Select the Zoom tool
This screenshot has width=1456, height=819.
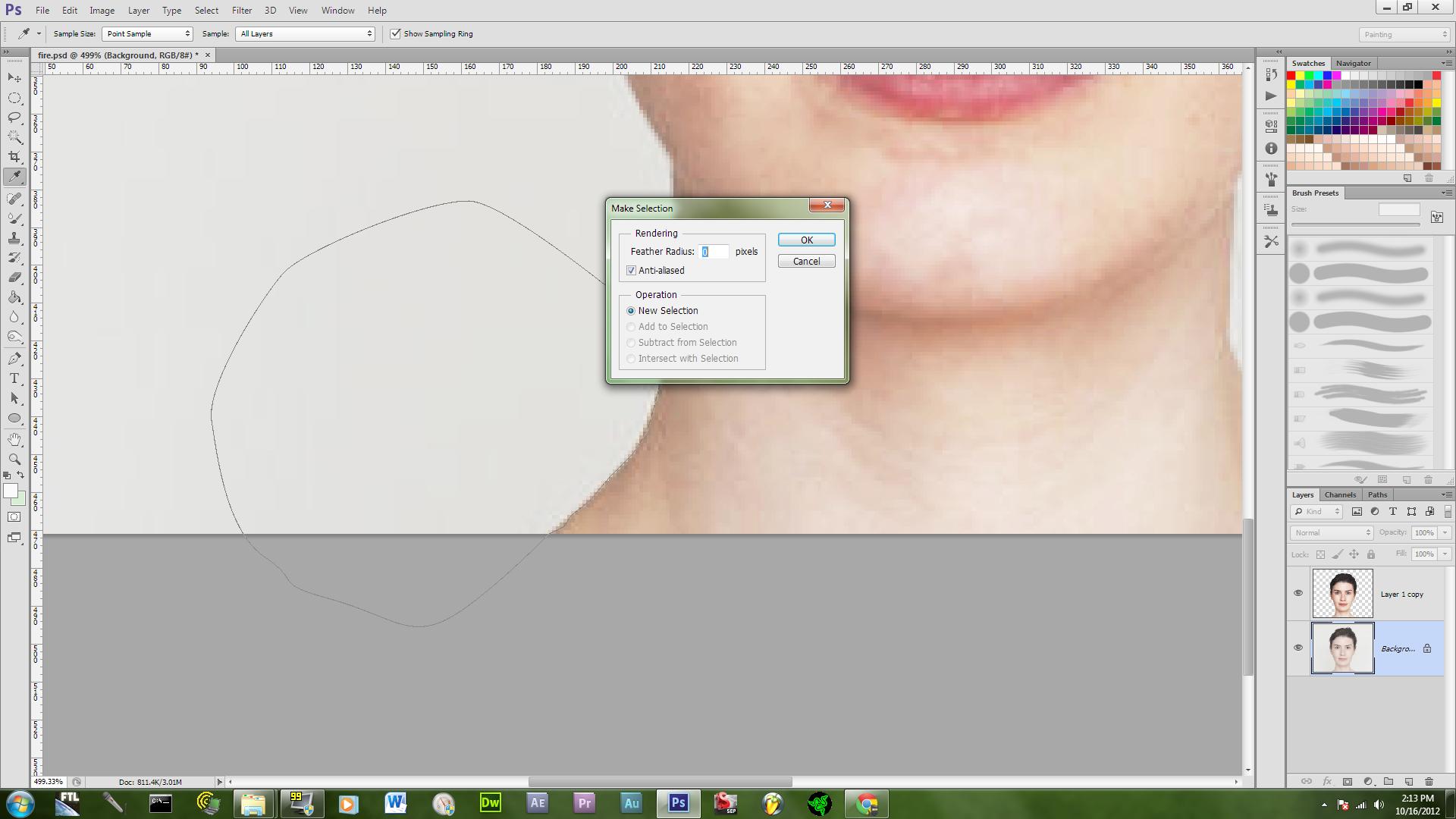coord(14,460)
